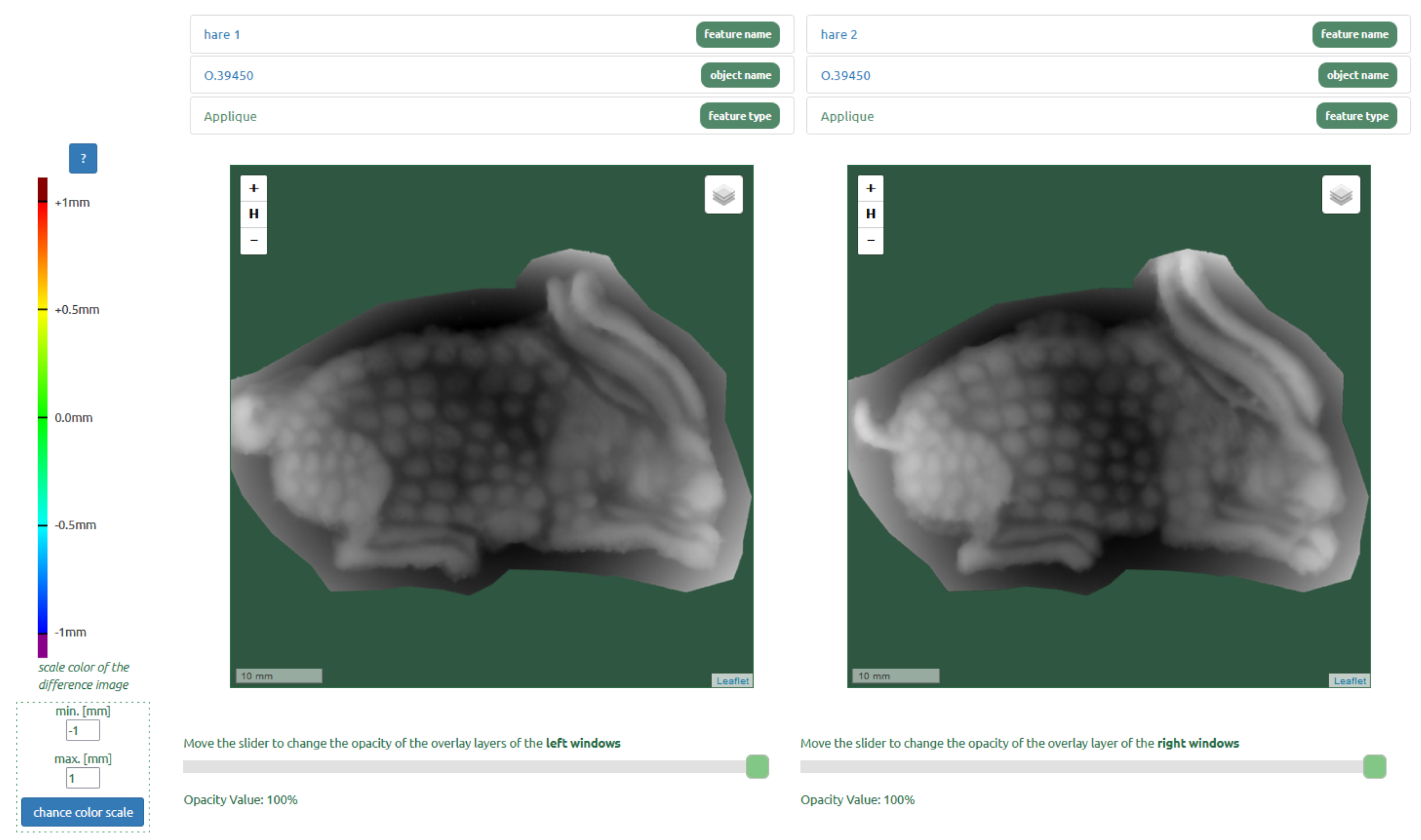Zoom in on the right hare map
This screenshot has height=840, width=1421.
(x=870, y=188)
